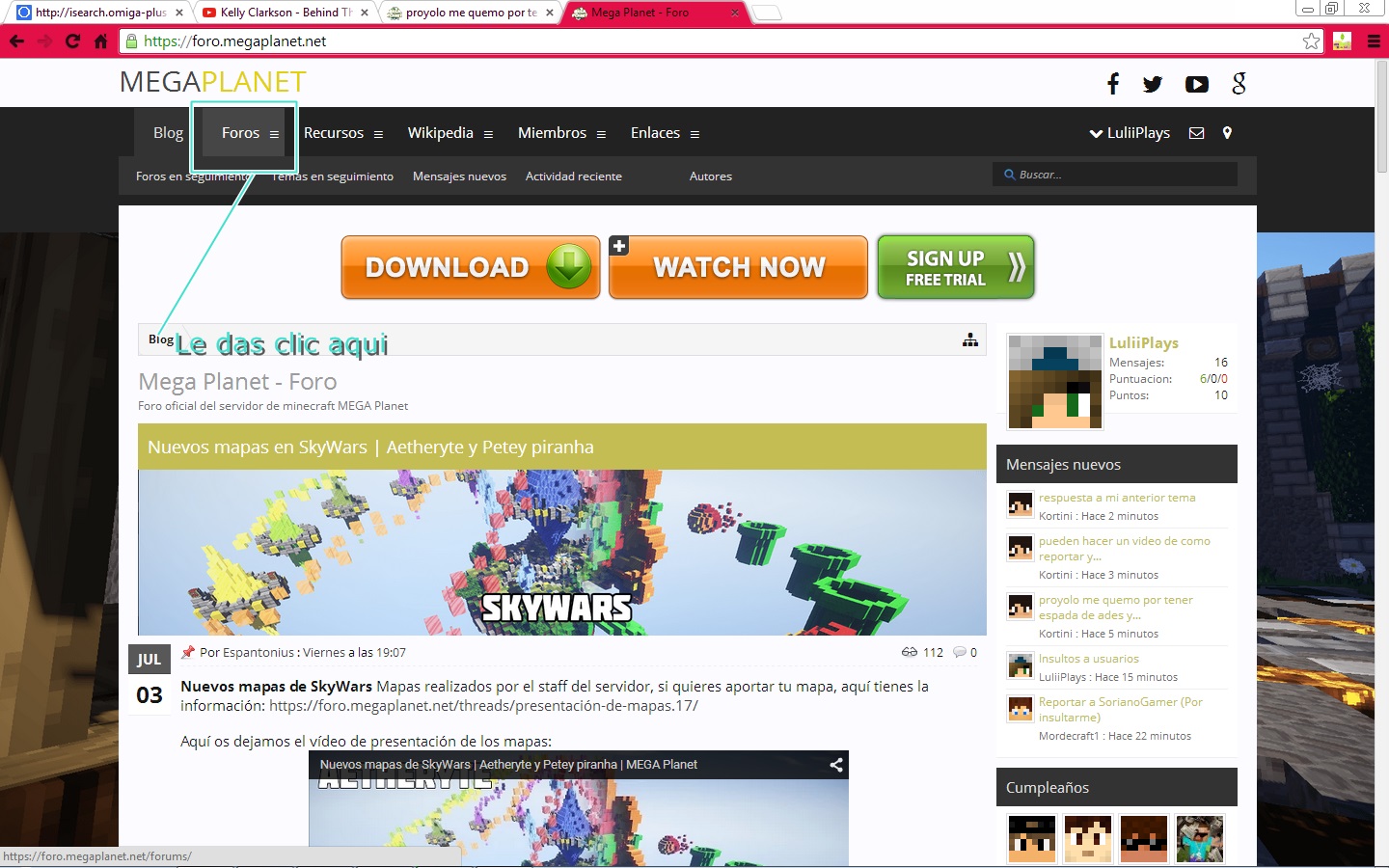The height and width of the screenshot is (868, 1389).
Task: Bookmark page with the star icon
Action: coord(1311,41)
